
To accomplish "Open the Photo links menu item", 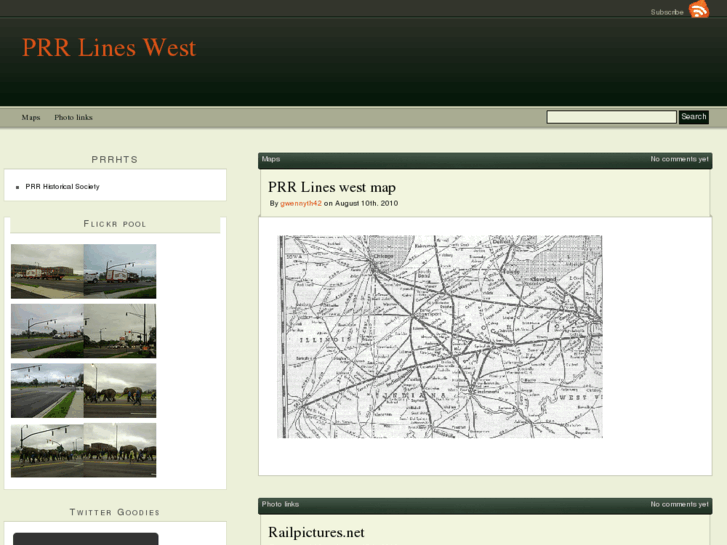I will 73,117.
